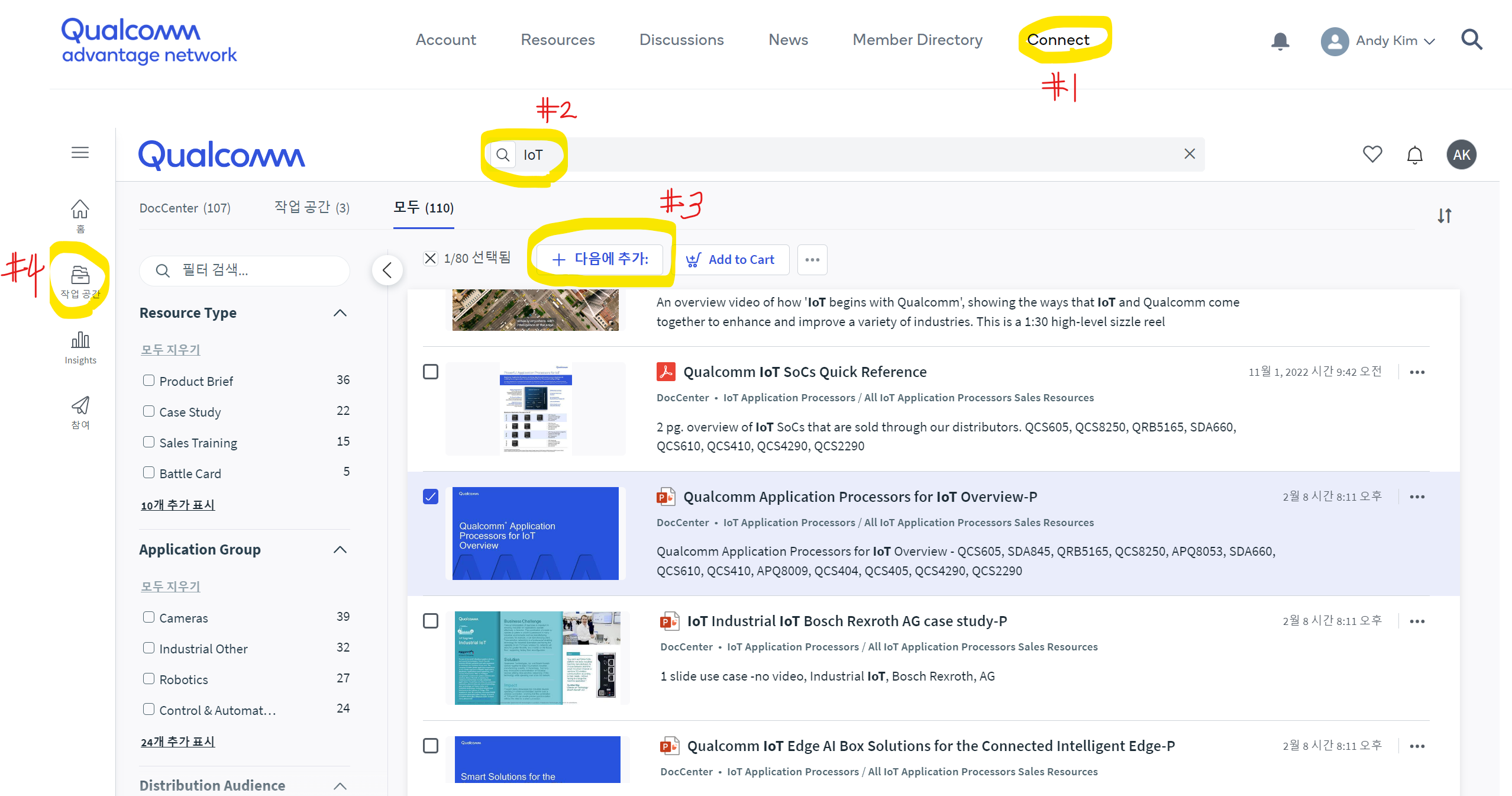This screenshot has height=796, width=1512.
Task: Clear all Resource Type filters (모두 지우기)
Action: pyautogui.click(x=170, y=350)
